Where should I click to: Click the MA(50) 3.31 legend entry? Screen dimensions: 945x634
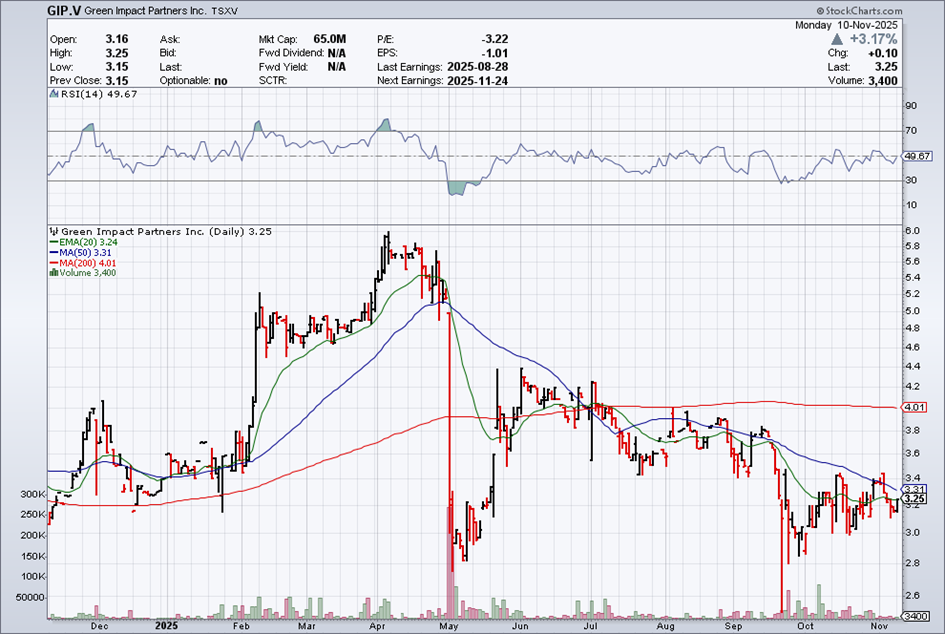tap(80, 253)
